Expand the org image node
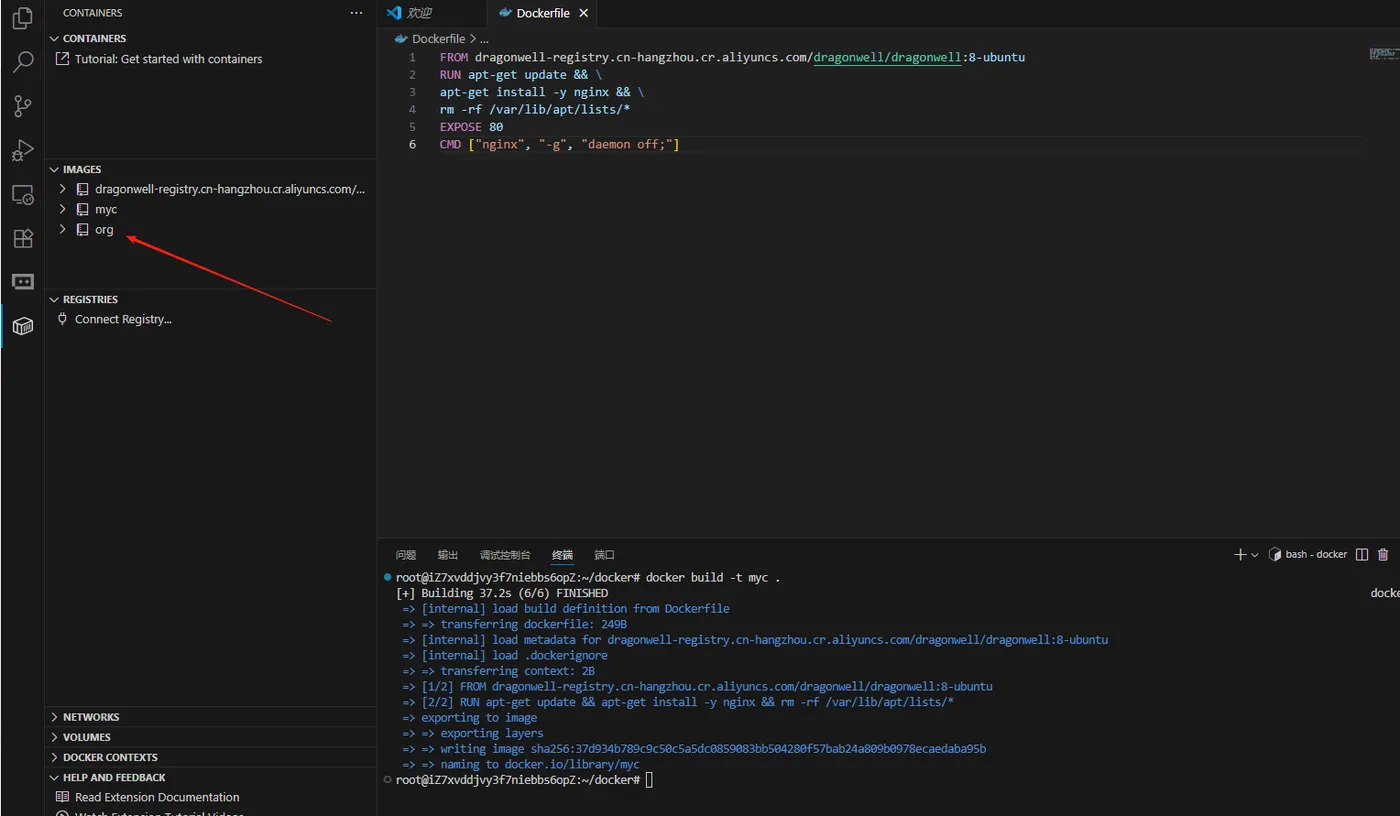Screen dimensions: 1400x816 click(x=62, y=229)
